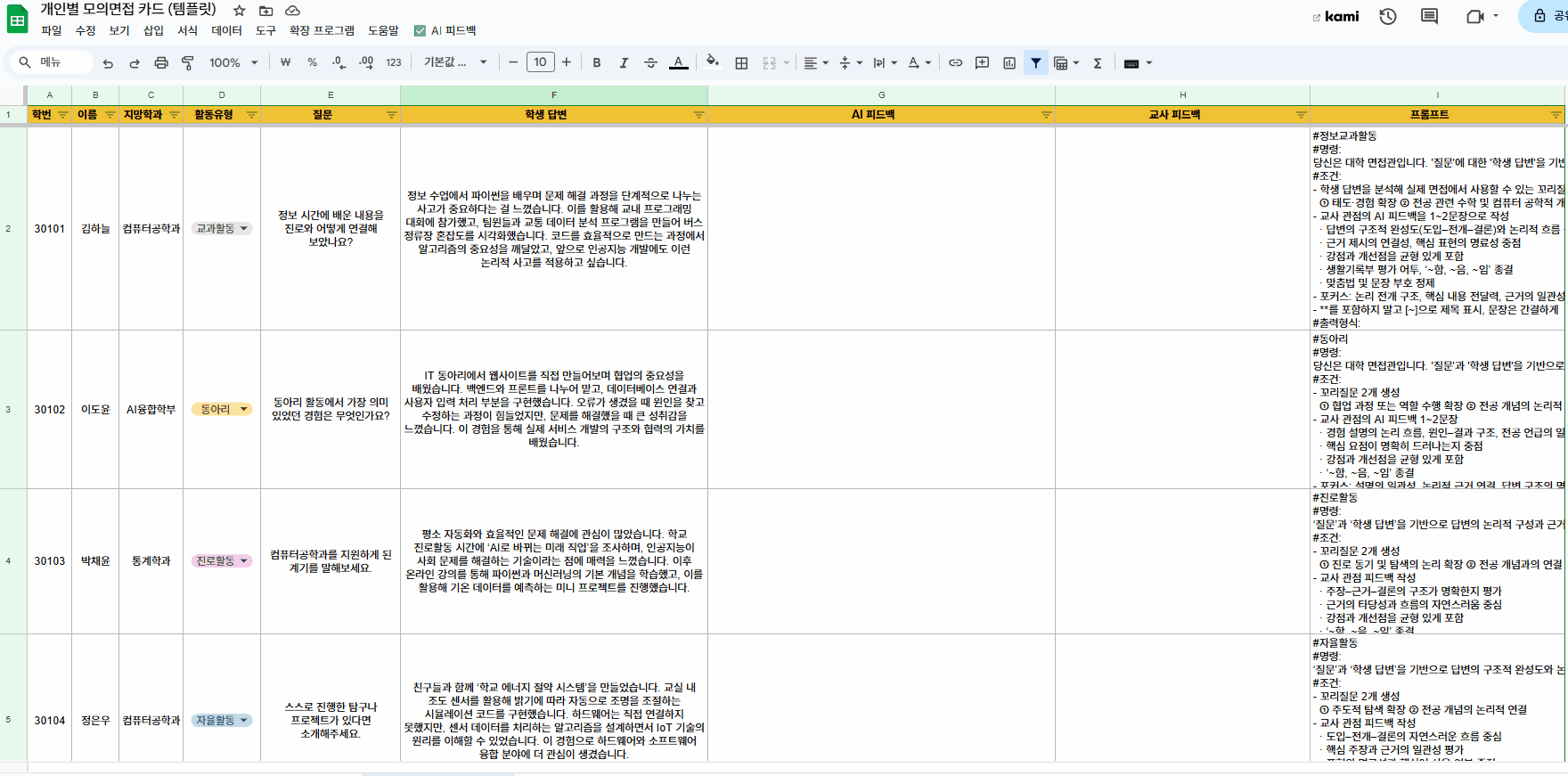The height and width of the screenshot is (776, 1568).
Task: Open the comments history panel
Action: coord(1430,16)
